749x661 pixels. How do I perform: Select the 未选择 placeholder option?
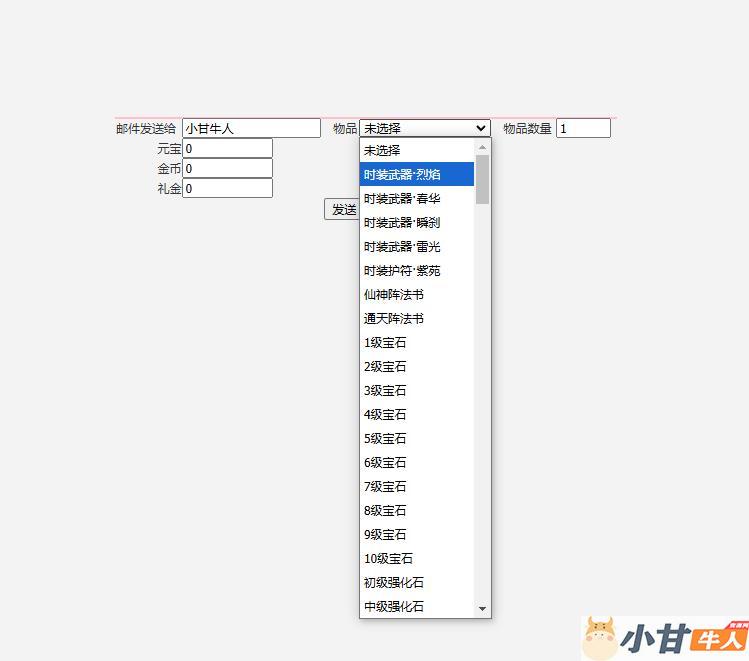416,150
